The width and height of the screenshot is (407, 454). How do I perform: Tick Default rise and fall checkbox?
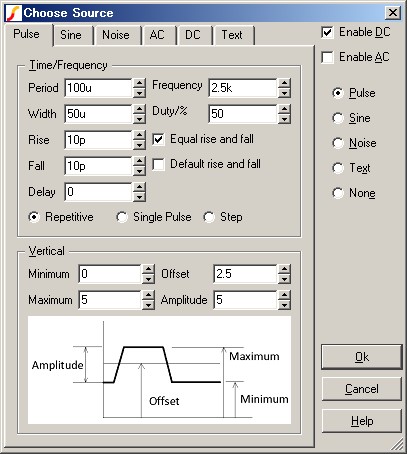[158, 164]
